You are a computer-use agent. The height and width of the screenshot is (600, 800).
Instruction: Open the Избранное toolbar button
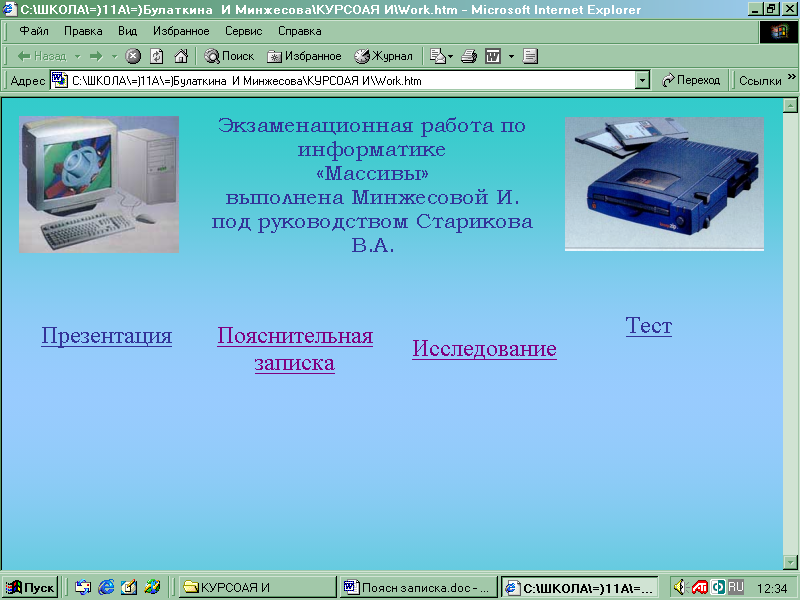(304, 56)
